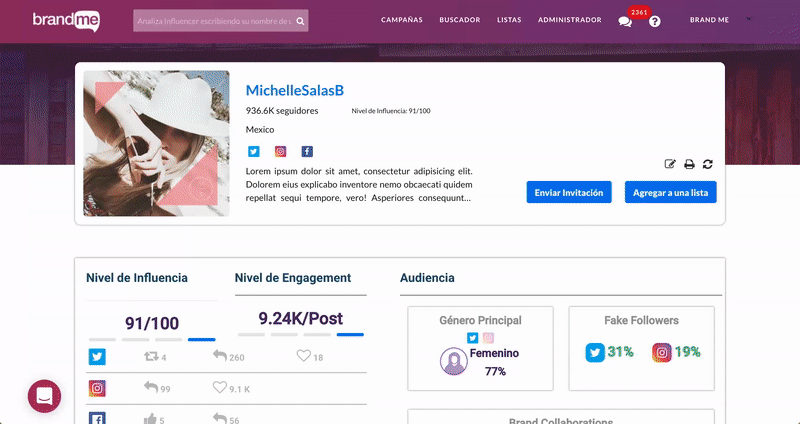Click the retweet icon showing 4
The width and height of the screenshot is (800, 424).
[151, 356]
